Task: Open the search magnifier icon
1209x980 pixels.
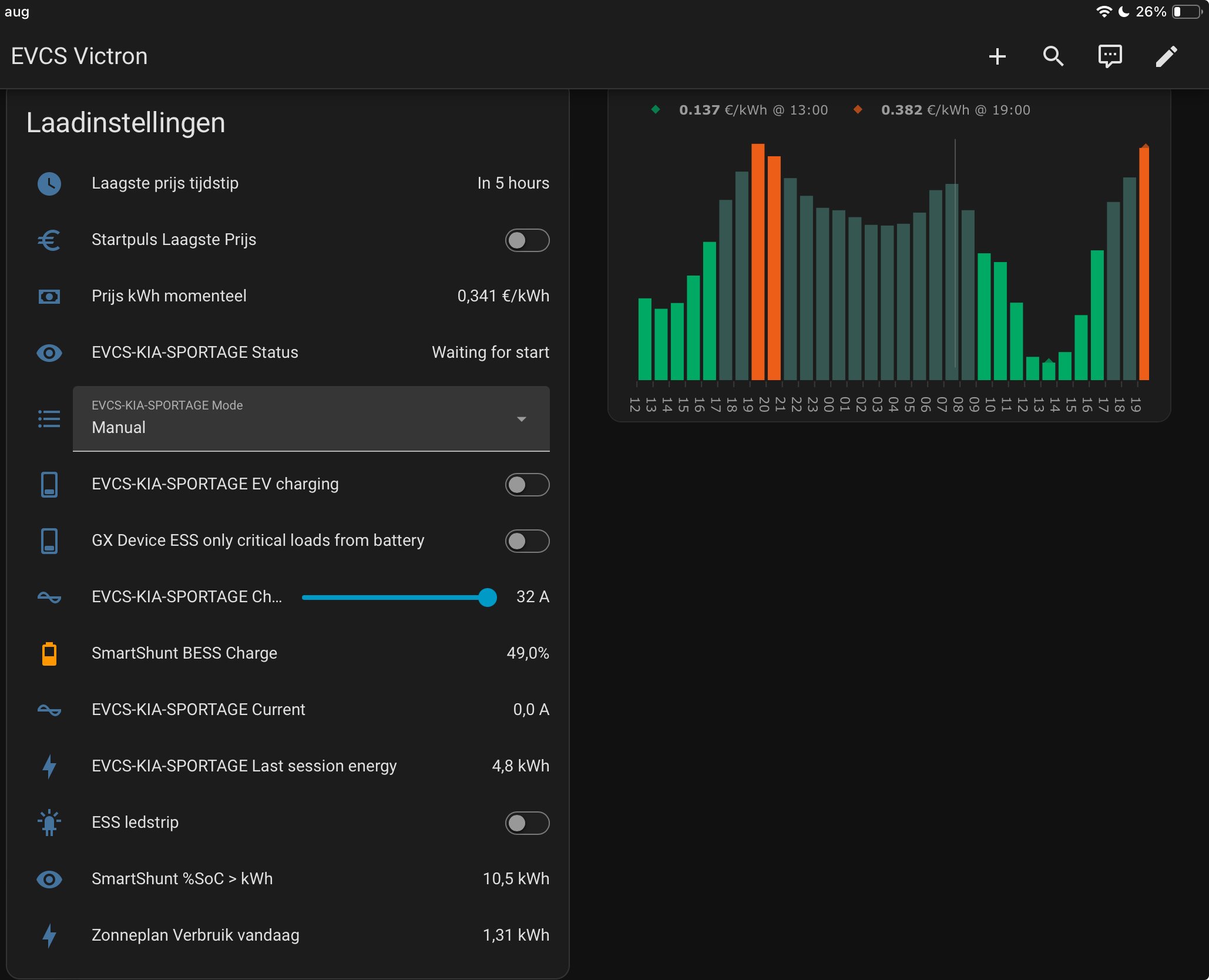Action: (x=1053, y=56)
